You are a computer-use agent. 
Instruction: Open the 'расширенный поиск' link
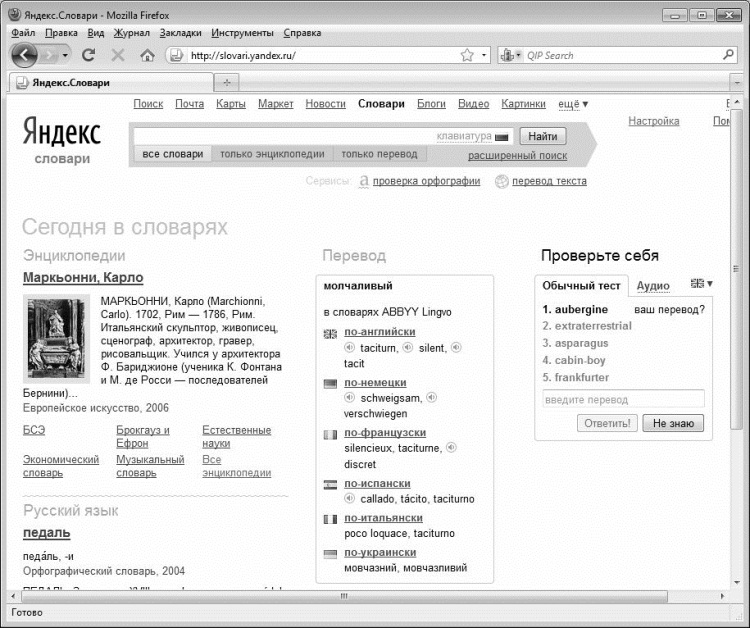click(x=517, y=155)
